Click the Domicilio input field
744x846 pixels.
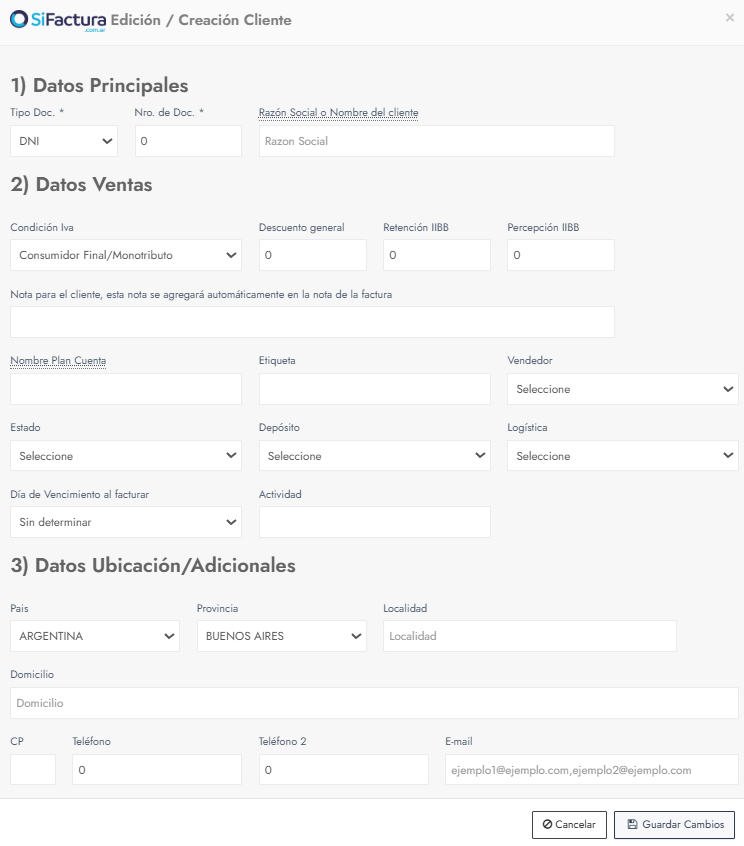point(374,703)
